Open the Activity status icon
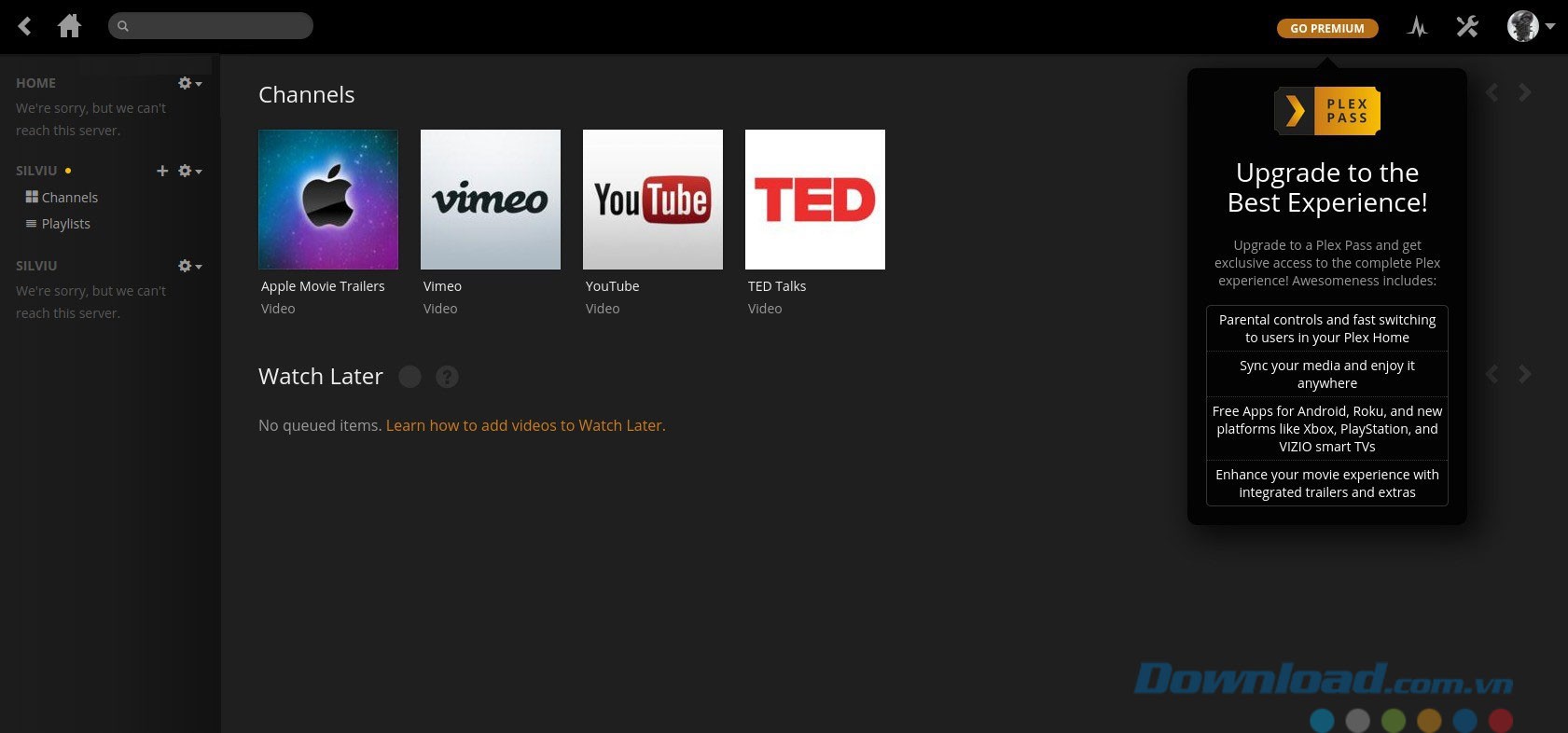Viewport: 1568px width, 733px height. [1417, 27]
